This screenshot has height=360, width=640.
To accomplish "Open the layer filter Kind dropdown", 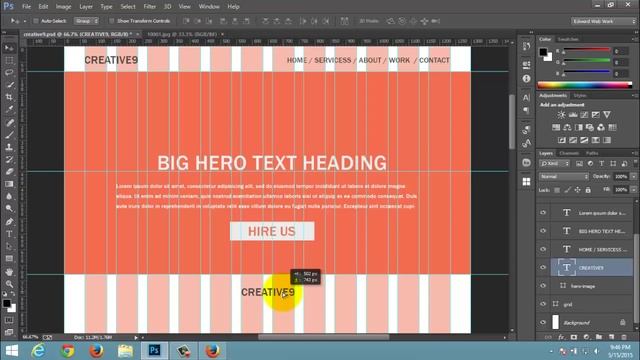I will (554, 164).
